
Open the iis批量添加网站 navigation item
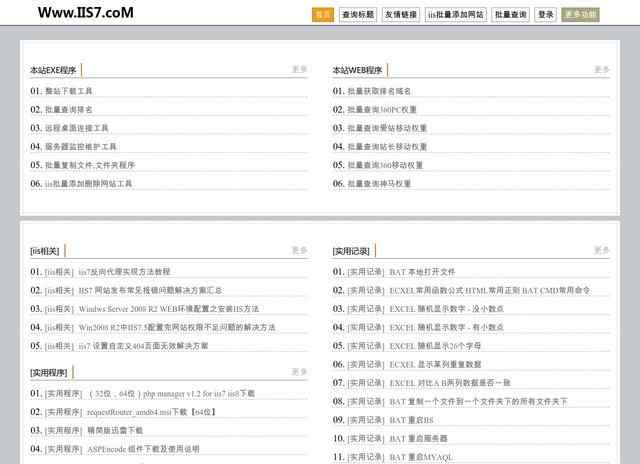455,15
